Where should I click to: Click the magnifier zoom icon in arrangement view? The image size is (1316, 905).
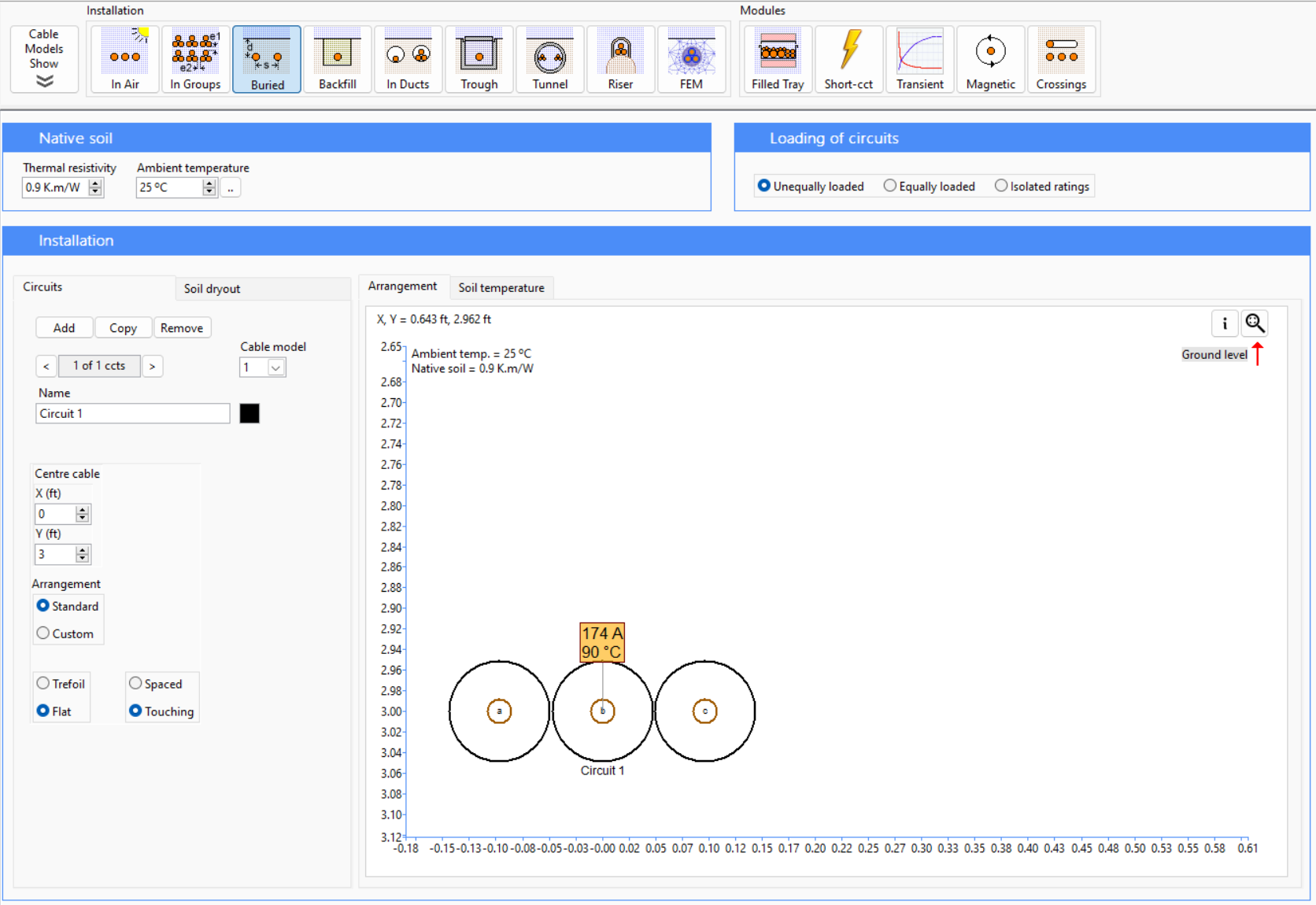point(1255,323)
